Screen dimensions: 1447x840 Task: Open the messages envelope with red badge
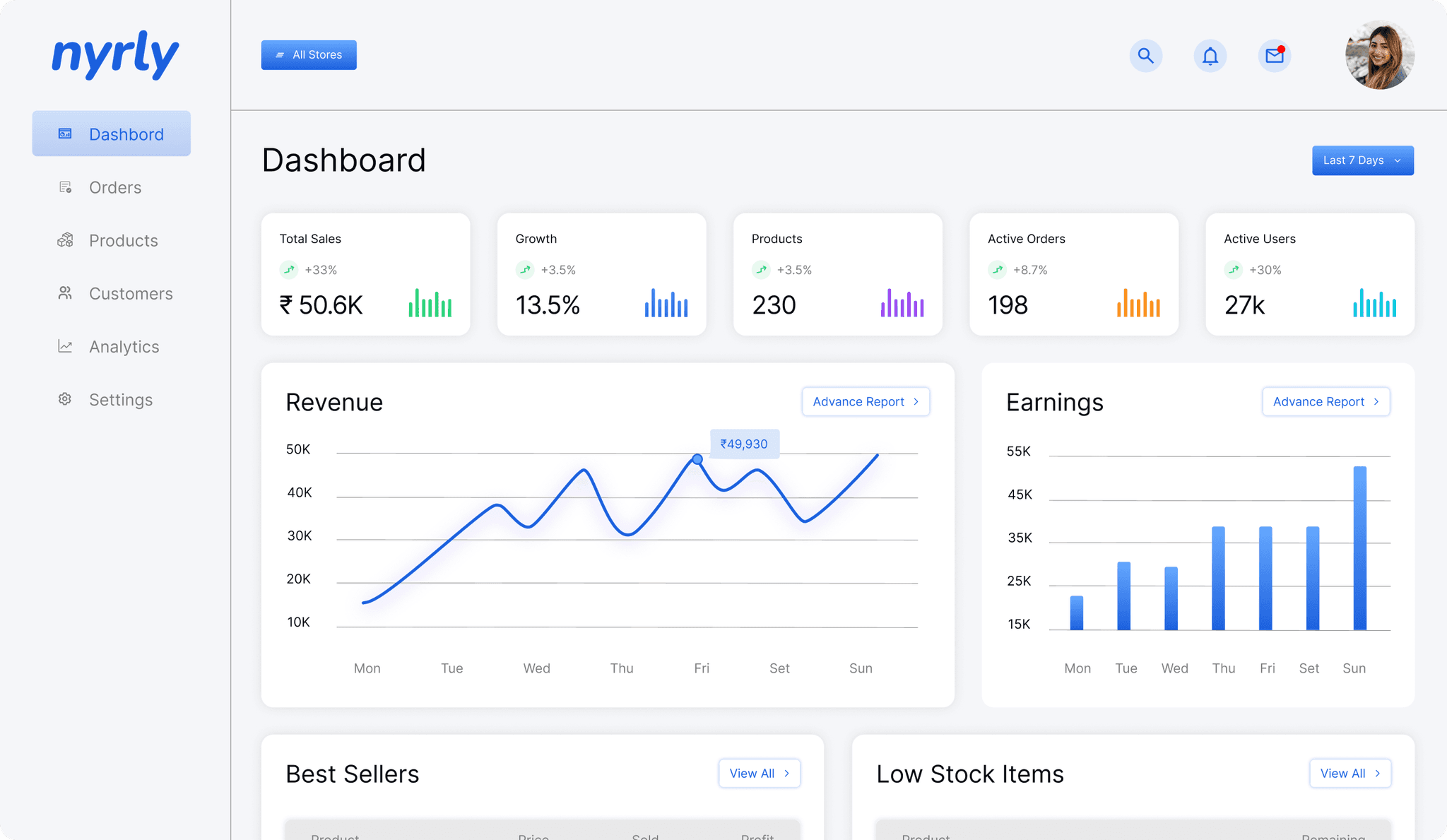coord(1274,56)
